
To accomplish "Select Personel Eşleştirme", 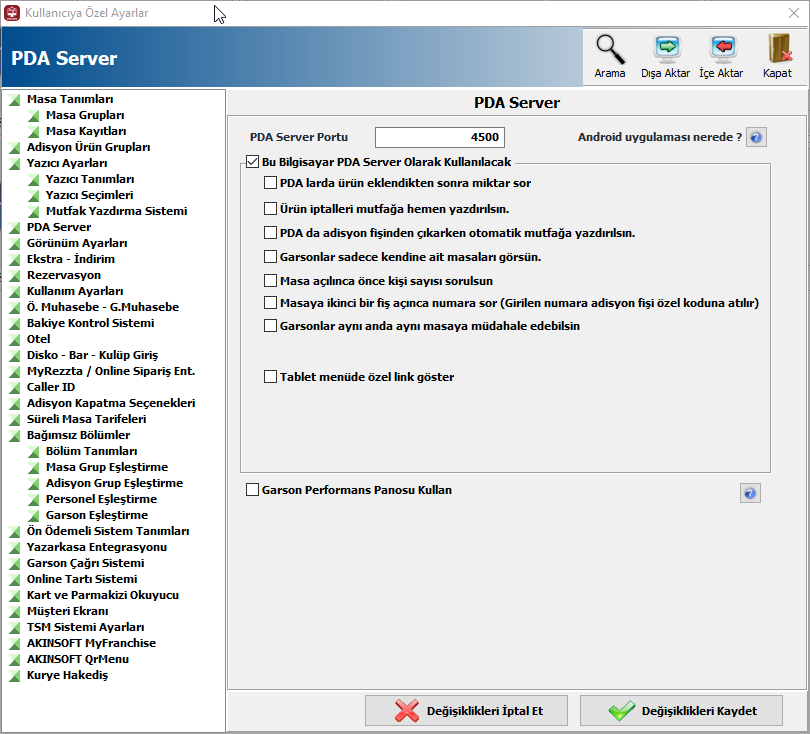I will (101, 499).
